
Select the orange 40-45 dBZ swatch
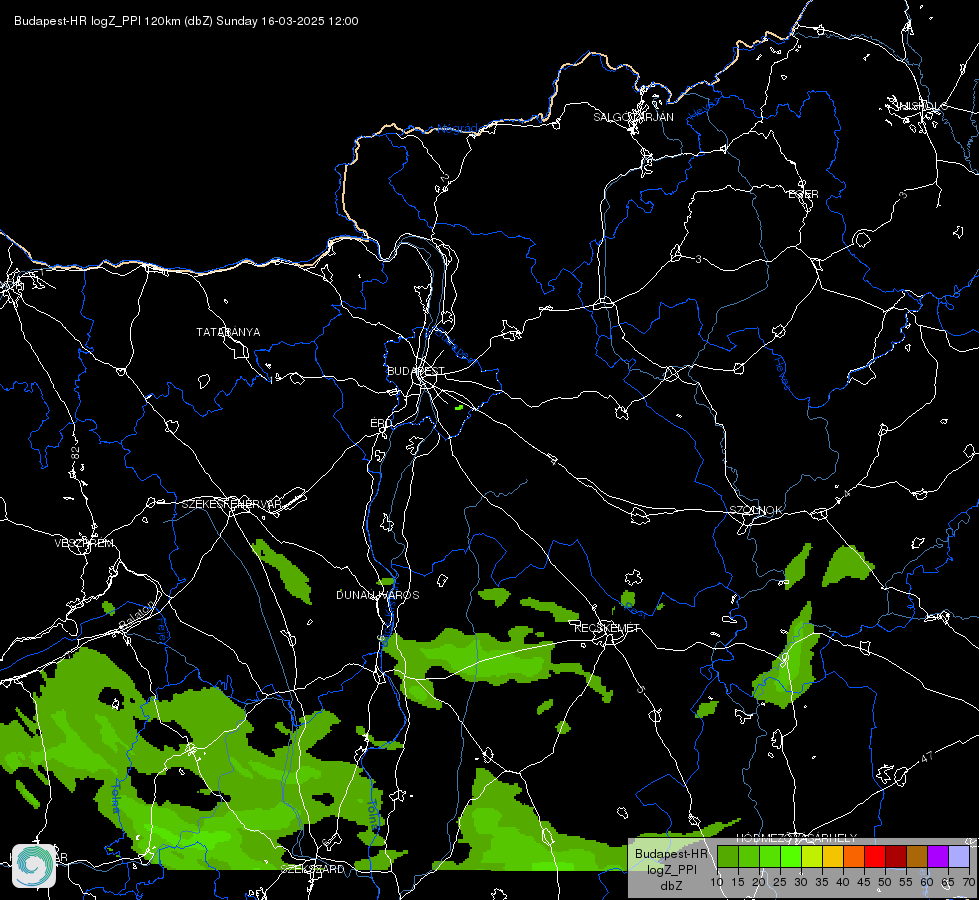coord(854,856)
